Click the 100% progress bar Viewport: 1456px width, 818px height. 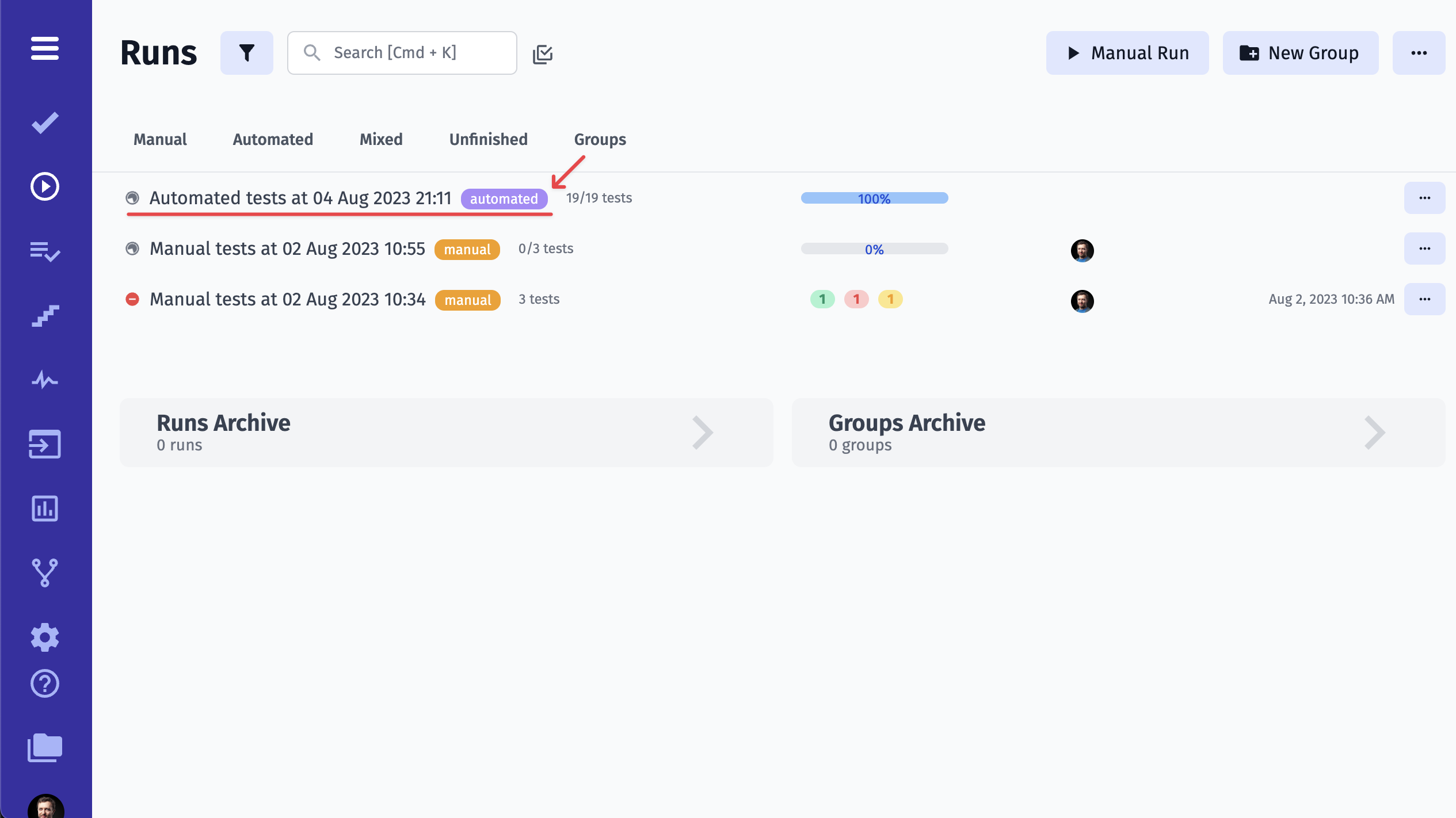874,198
